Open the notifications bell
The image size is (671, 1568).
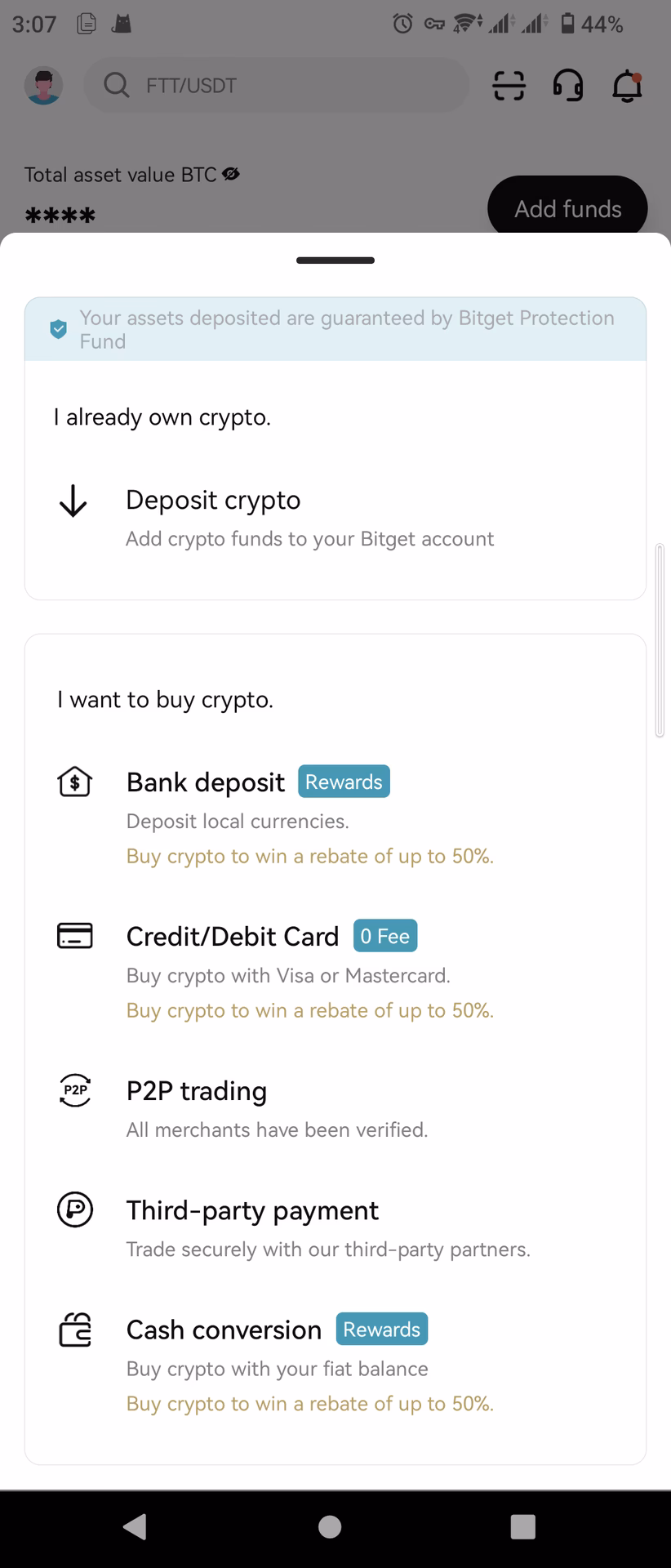pos(627,85)
